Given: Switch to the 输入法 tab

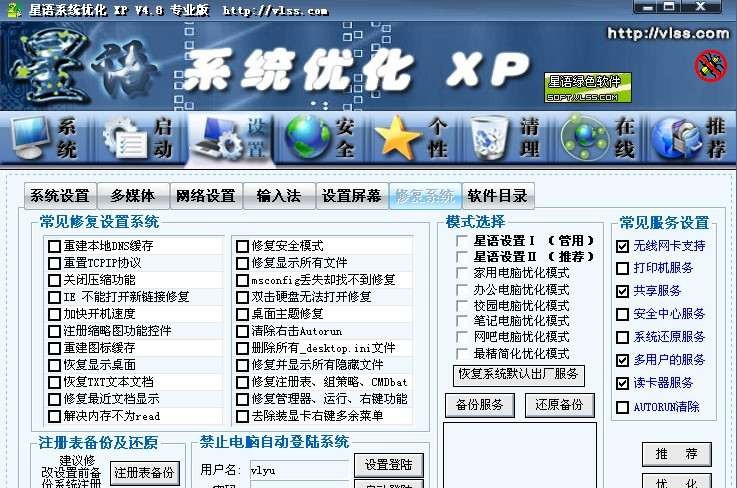Looking at the screenshot, I should tap(279, 196).
